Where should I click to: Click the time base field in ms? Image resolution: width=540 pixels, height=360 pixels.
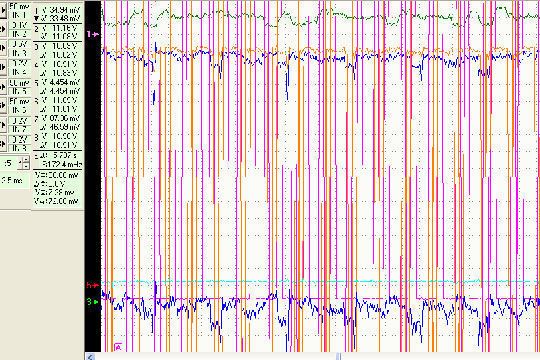14,180
